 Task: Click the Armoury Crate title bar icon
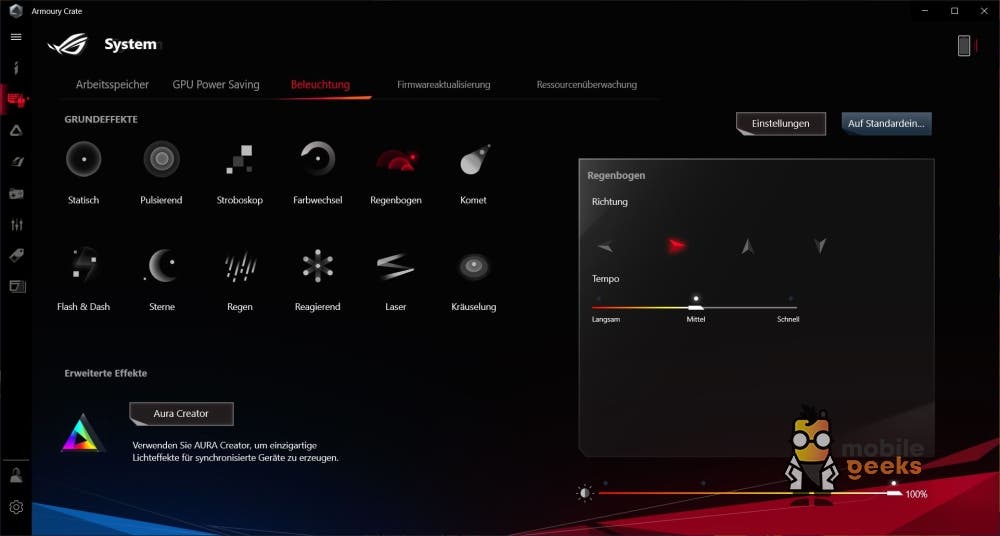click(17, 11)
